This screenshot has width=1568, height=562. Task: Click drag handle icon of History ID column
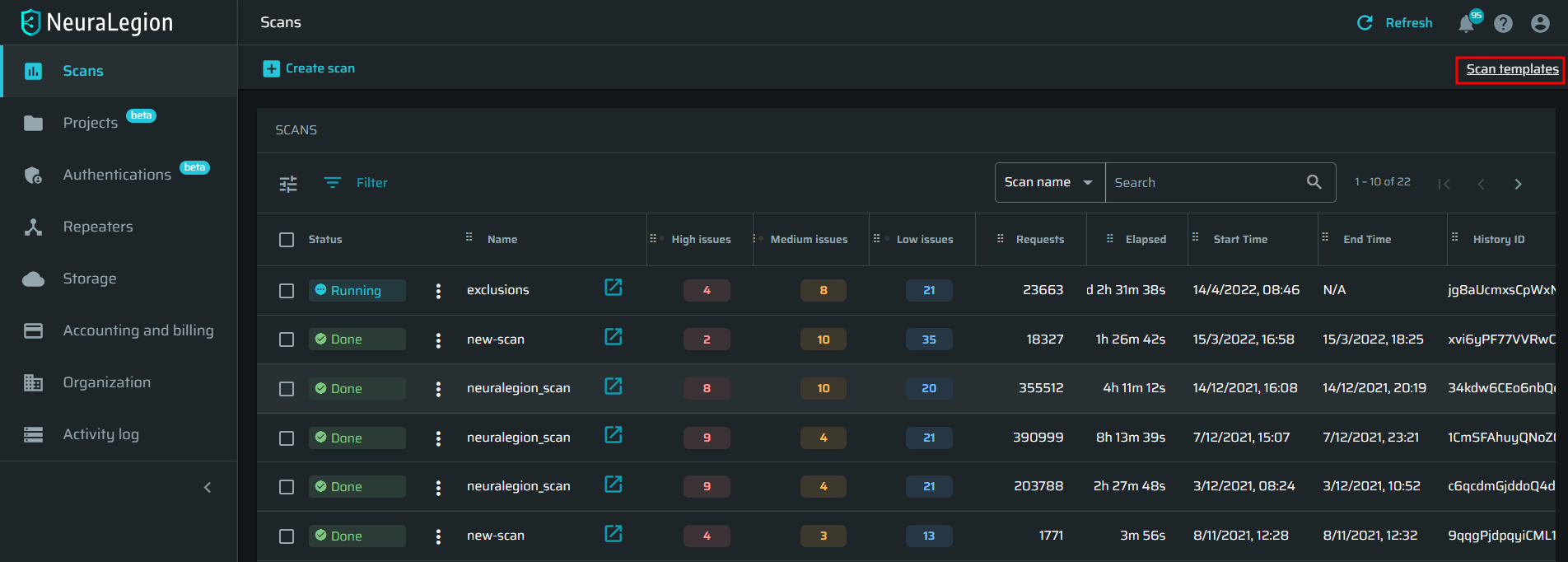[x=1455, y=237]
